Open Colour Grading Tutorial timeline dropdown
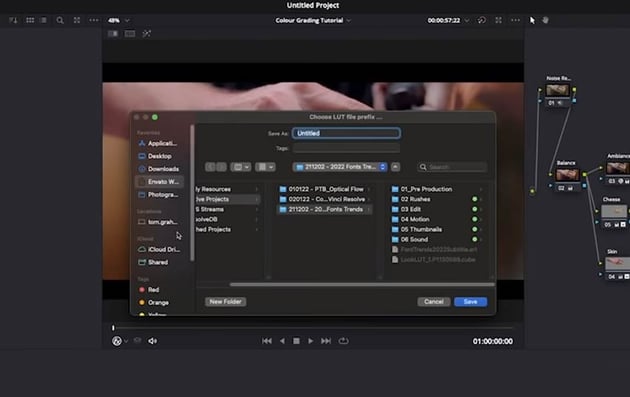This screenshot has width=630, height=397. (x=313, y=20)
